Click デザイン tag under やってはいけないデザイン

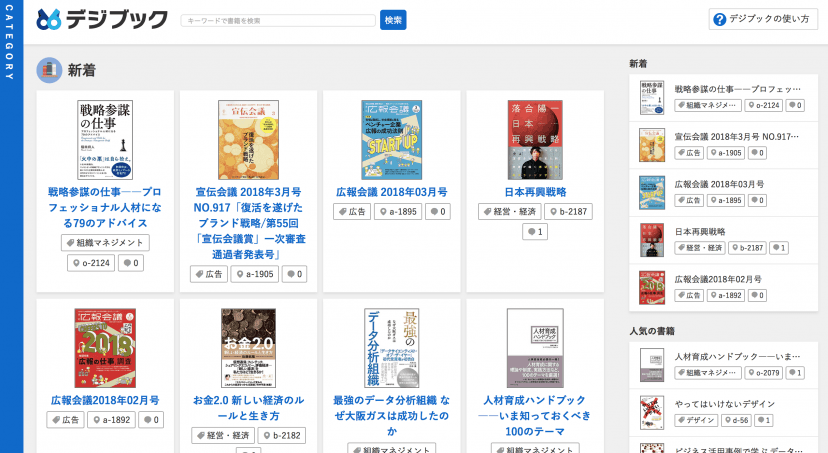coord(700,420)
